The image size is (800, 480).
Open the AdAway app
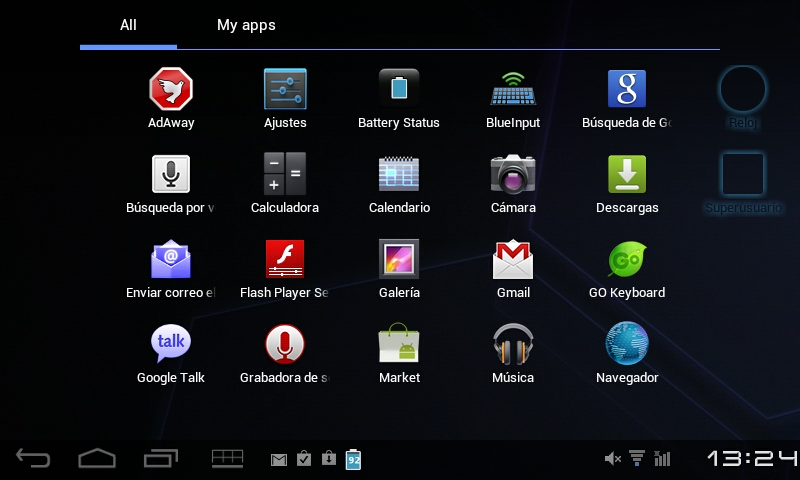(x=171, y=98)
